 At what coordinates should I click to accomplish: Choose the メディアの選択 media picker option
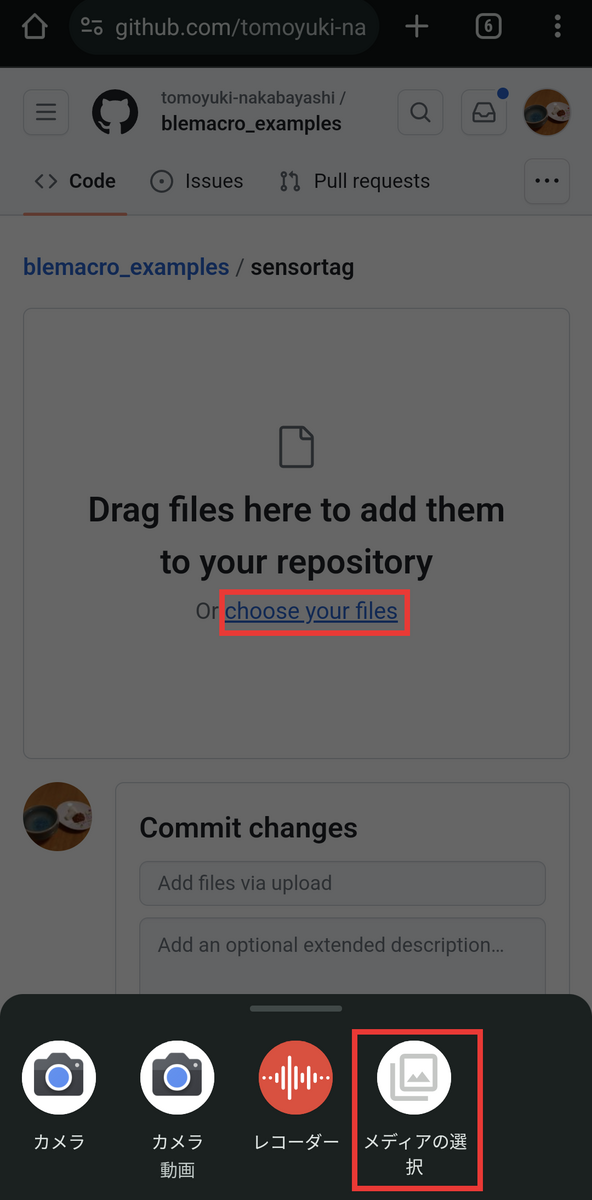pyautogui.click(x=414, y=1110)
